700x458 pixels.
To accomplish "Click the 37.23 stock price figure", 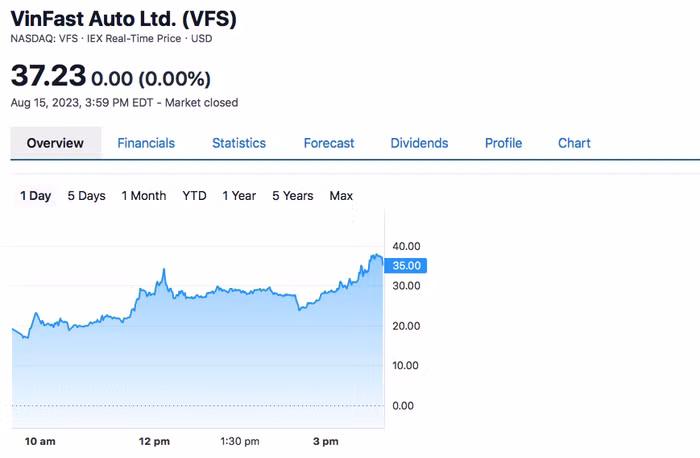I will click(x=47, y=75).
